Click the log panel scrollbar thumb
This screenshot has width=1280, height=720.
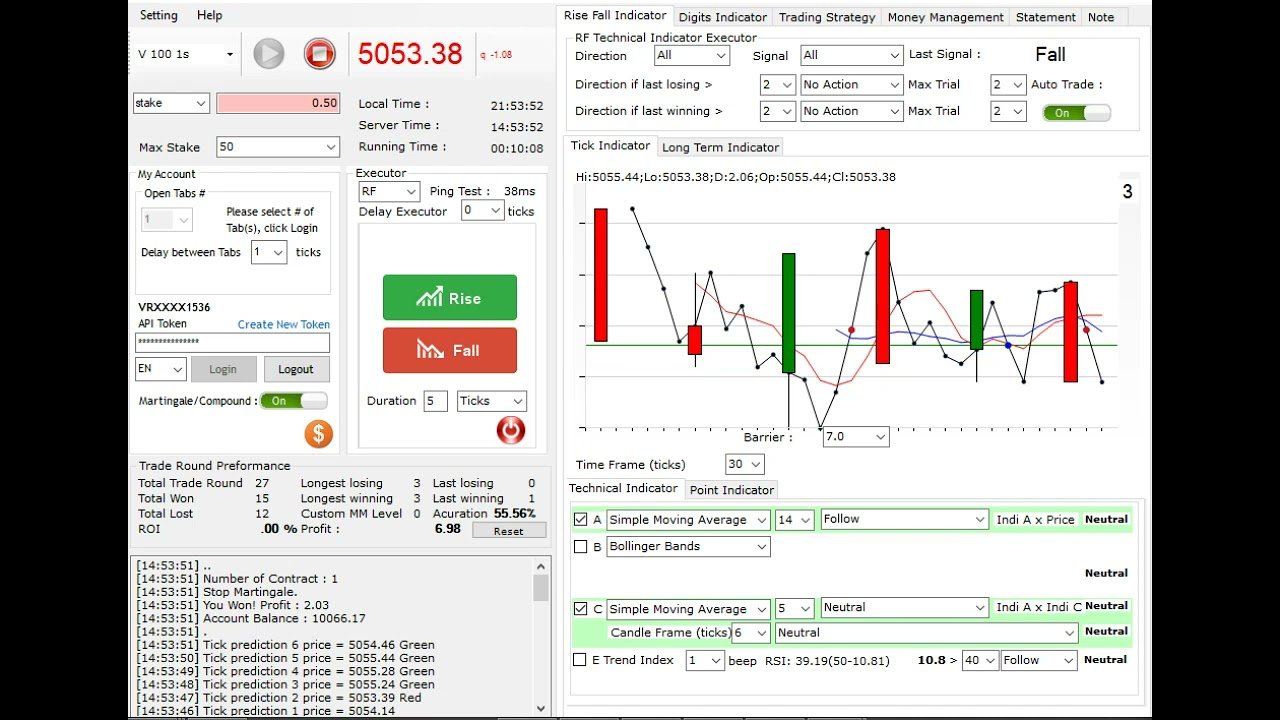tap(541, 588)
